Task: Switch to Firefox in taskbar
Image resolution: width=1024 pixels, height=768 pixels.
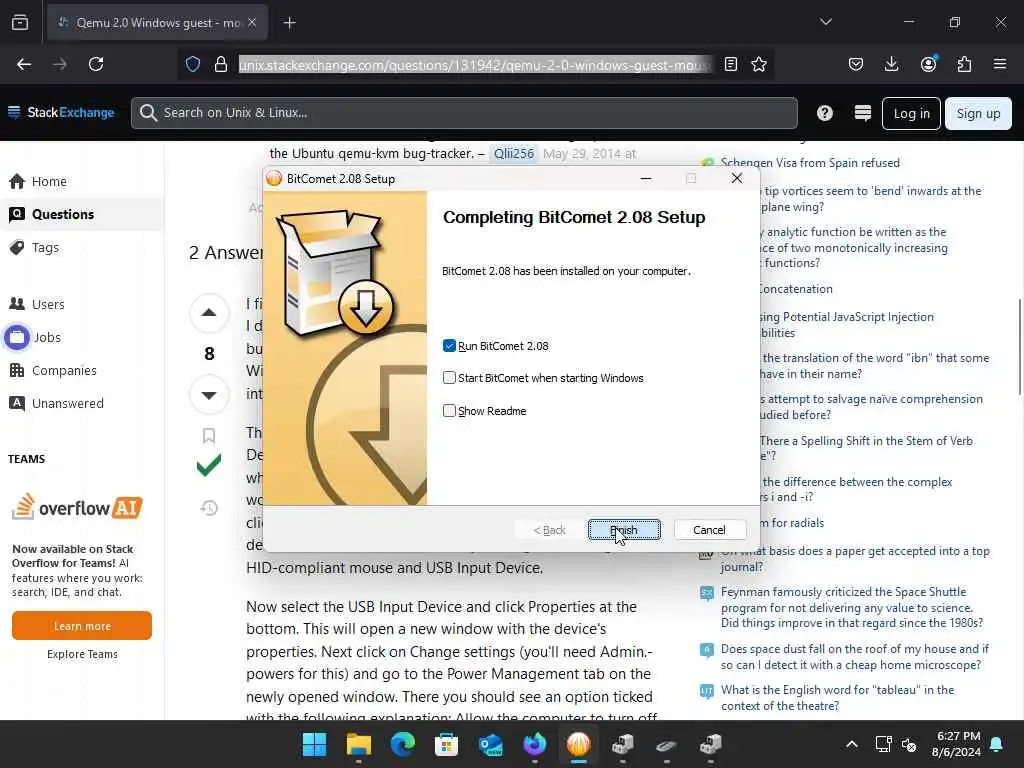Action: [x=534, y=744]
